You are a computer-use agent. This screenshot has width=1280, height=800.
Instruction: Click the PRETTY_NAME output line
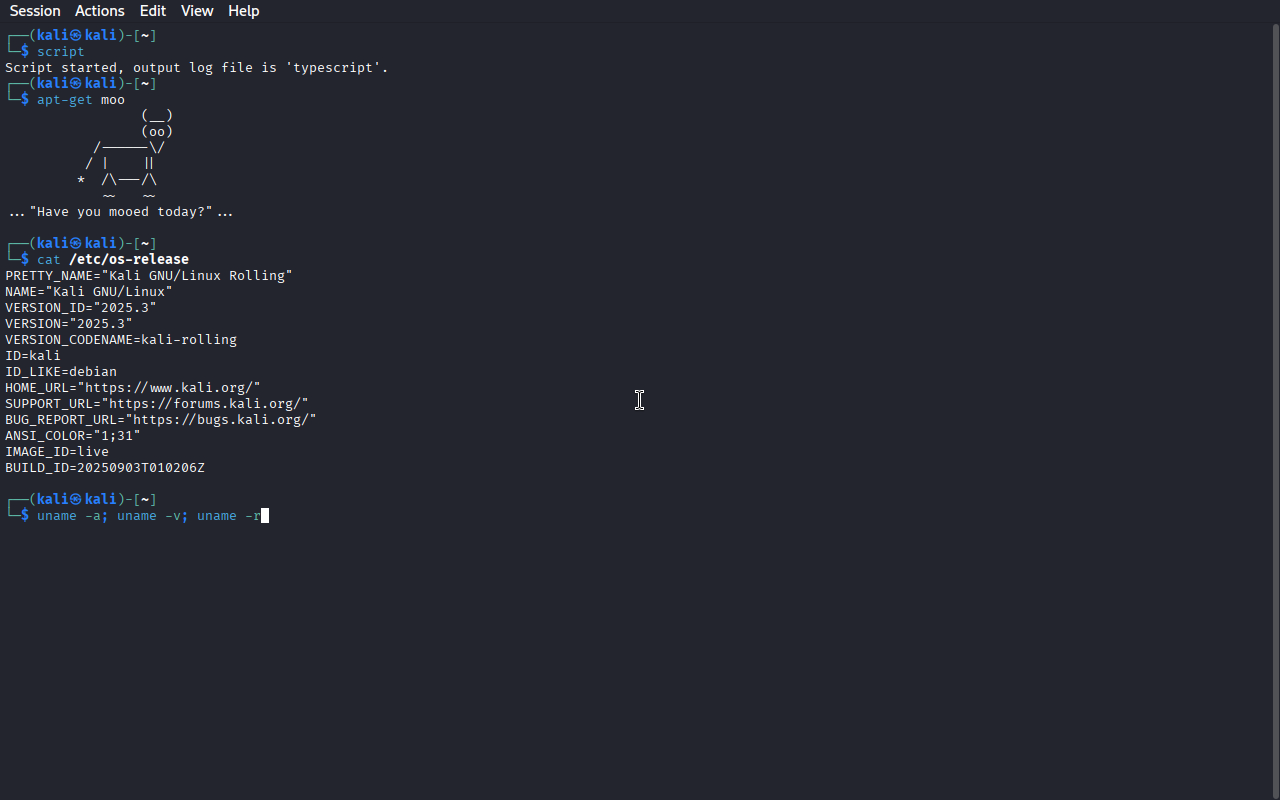click(149, 275)
